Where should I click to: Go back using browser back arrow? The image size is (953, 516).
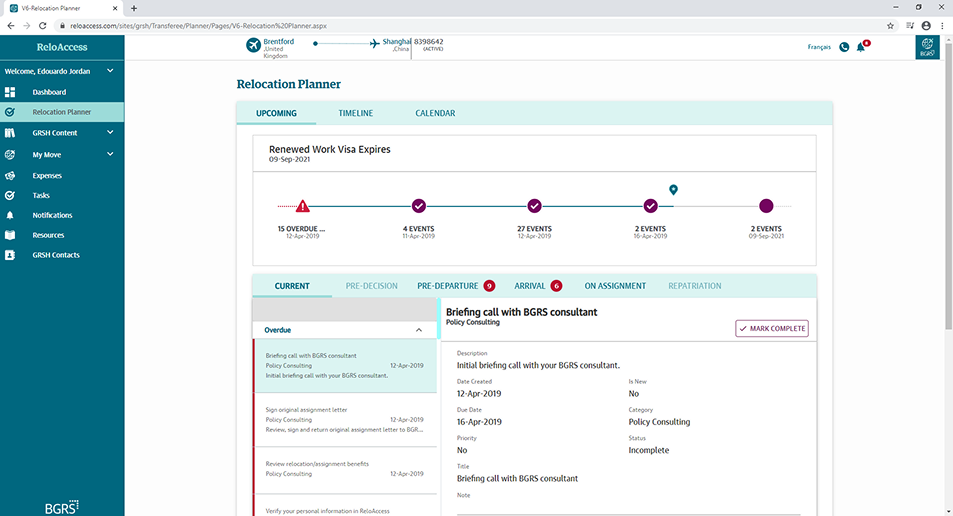(10, 26)
